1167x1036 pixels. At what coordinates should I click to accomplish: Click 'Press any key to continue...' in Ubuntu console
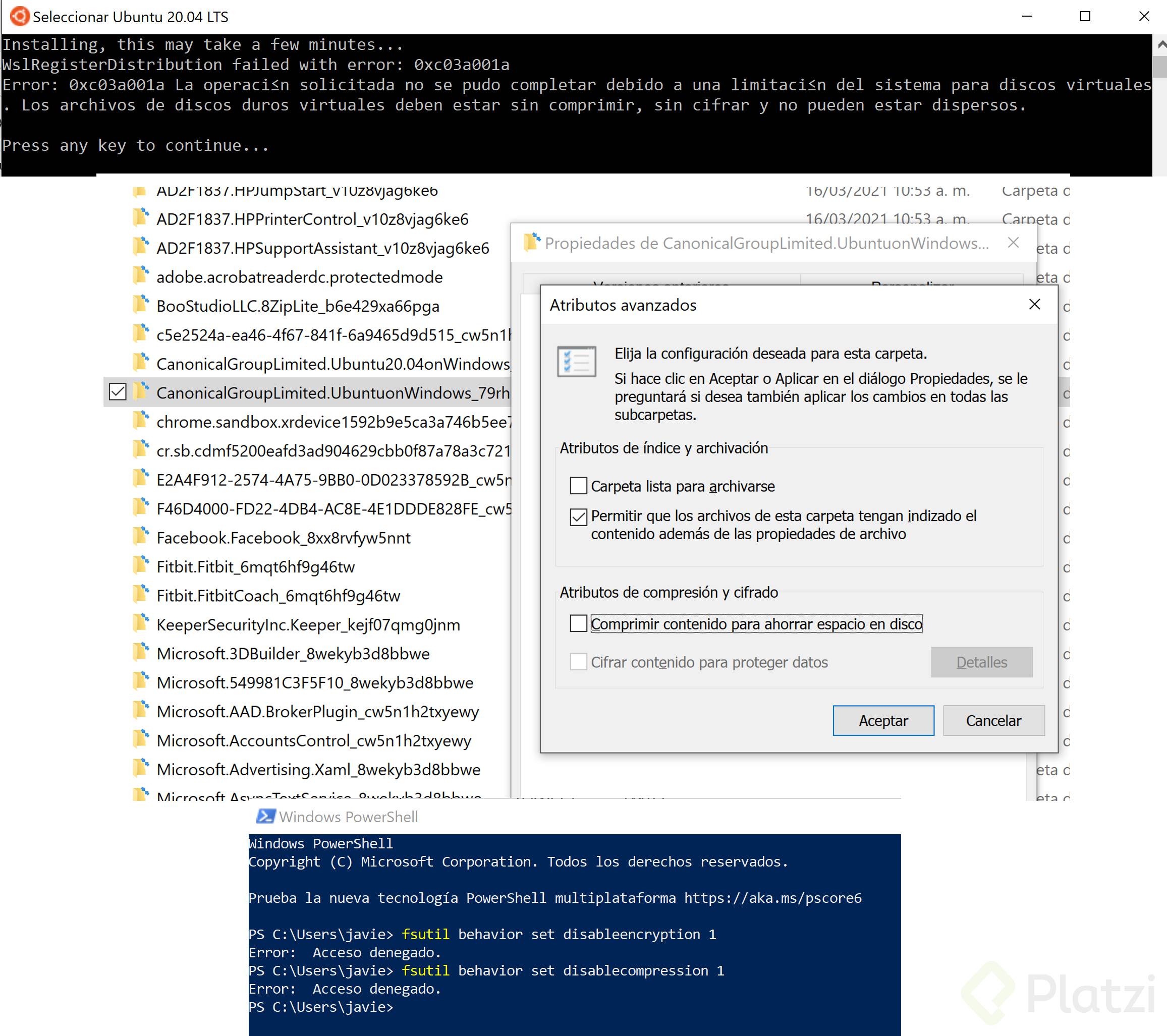[135, 146]
